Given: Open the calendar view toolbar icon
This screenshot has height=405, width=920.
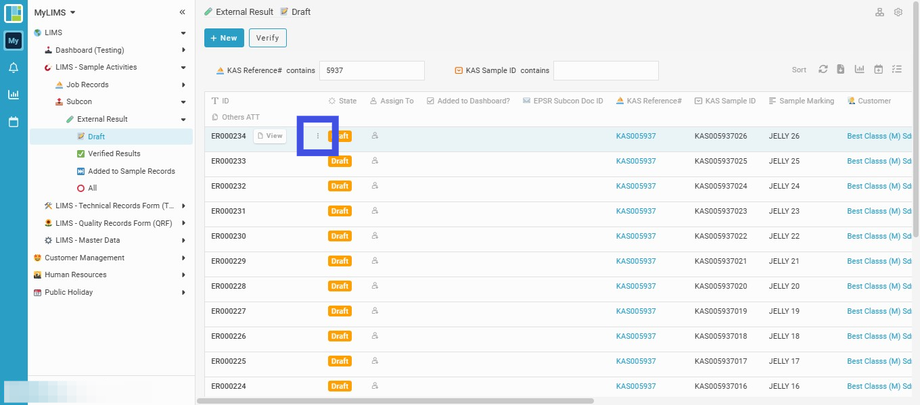Looking at the screenshot, I should pyautogui.click(x=878, y=69).
